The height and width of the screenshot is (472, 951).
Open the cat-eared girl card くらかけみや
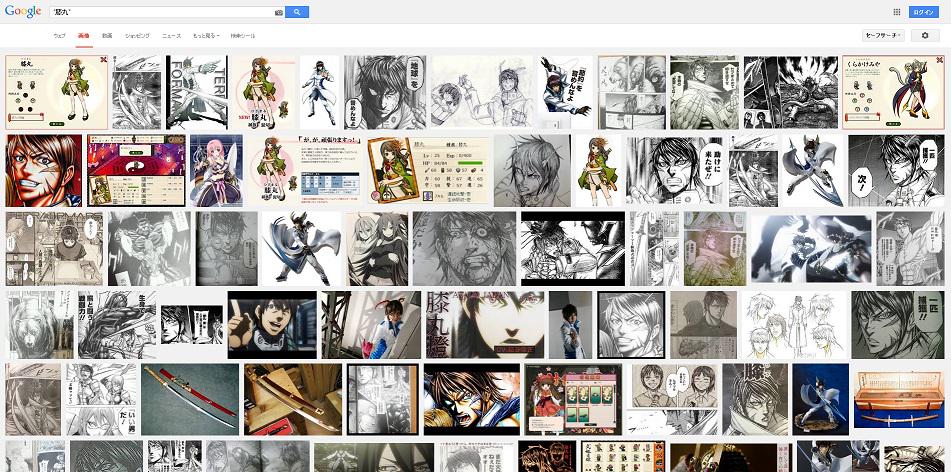pos(893,93)
